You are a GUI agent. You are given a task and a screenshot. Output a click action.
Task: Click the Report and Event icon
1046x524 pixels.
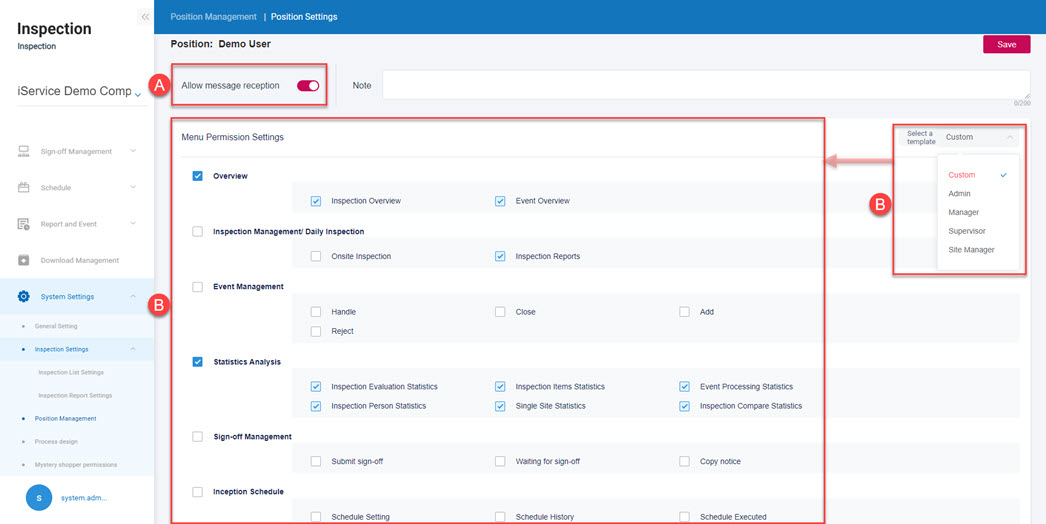tap(24, 224)
